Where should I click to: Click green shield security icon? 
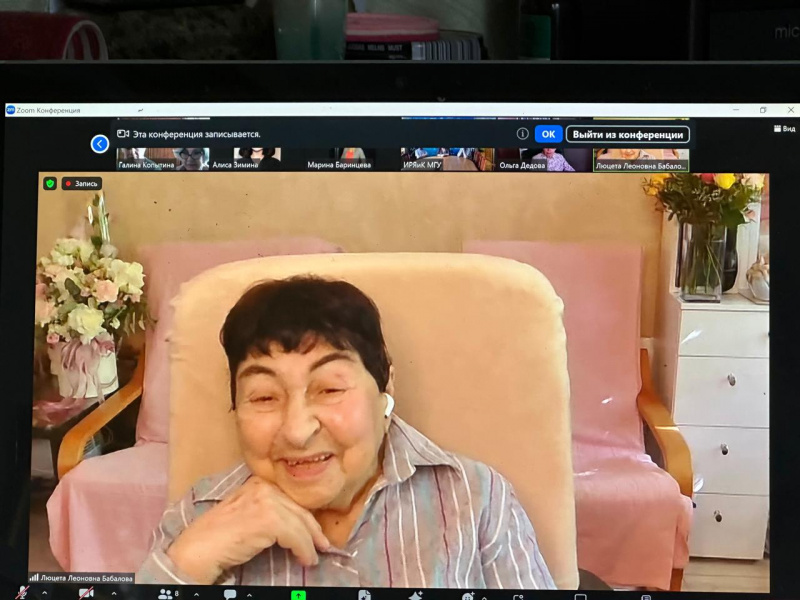pyautogui.click(x=50, y=183)
